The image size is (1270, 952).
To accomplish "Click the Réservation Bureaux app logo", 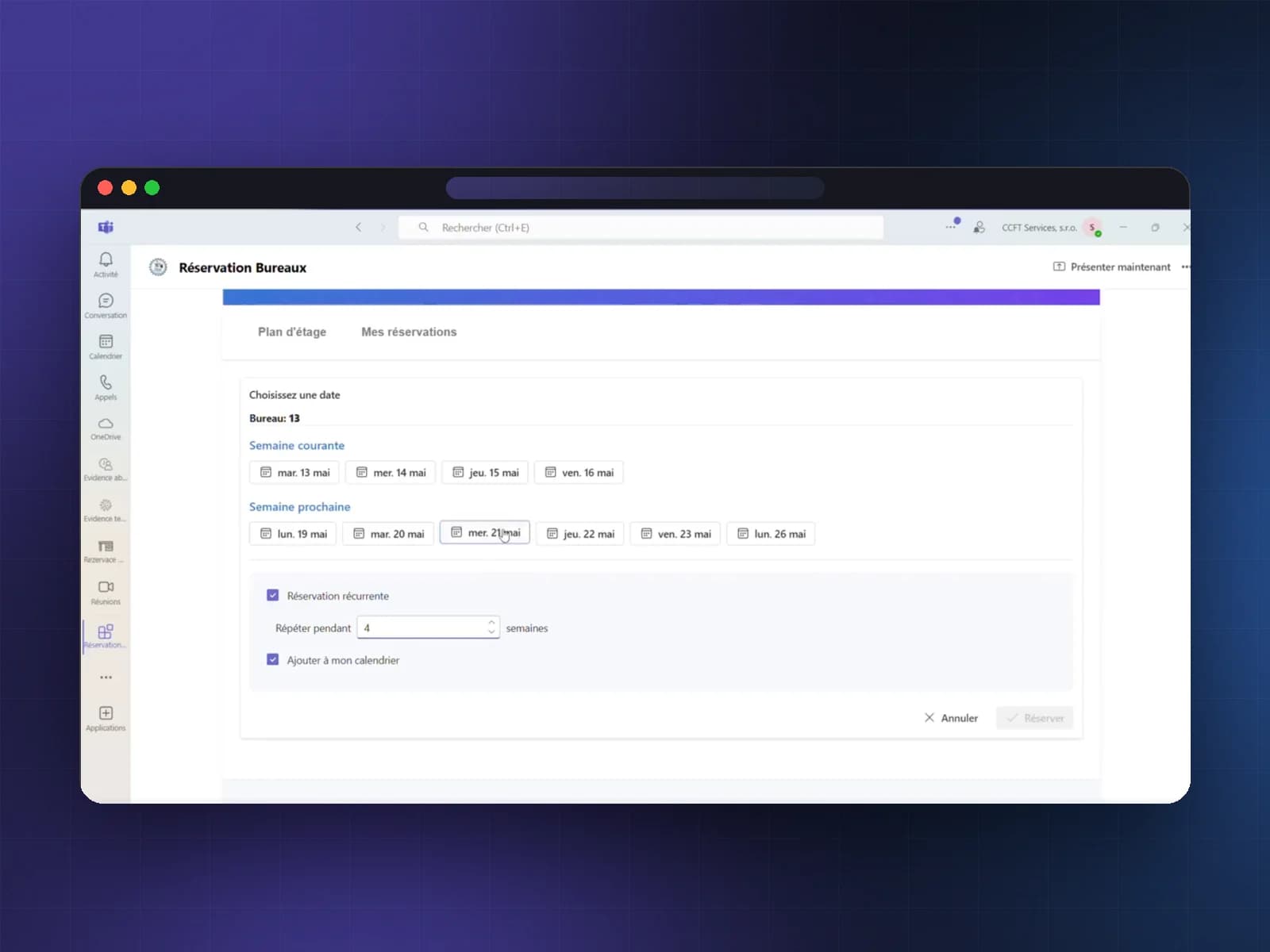I will pos(158,267).
